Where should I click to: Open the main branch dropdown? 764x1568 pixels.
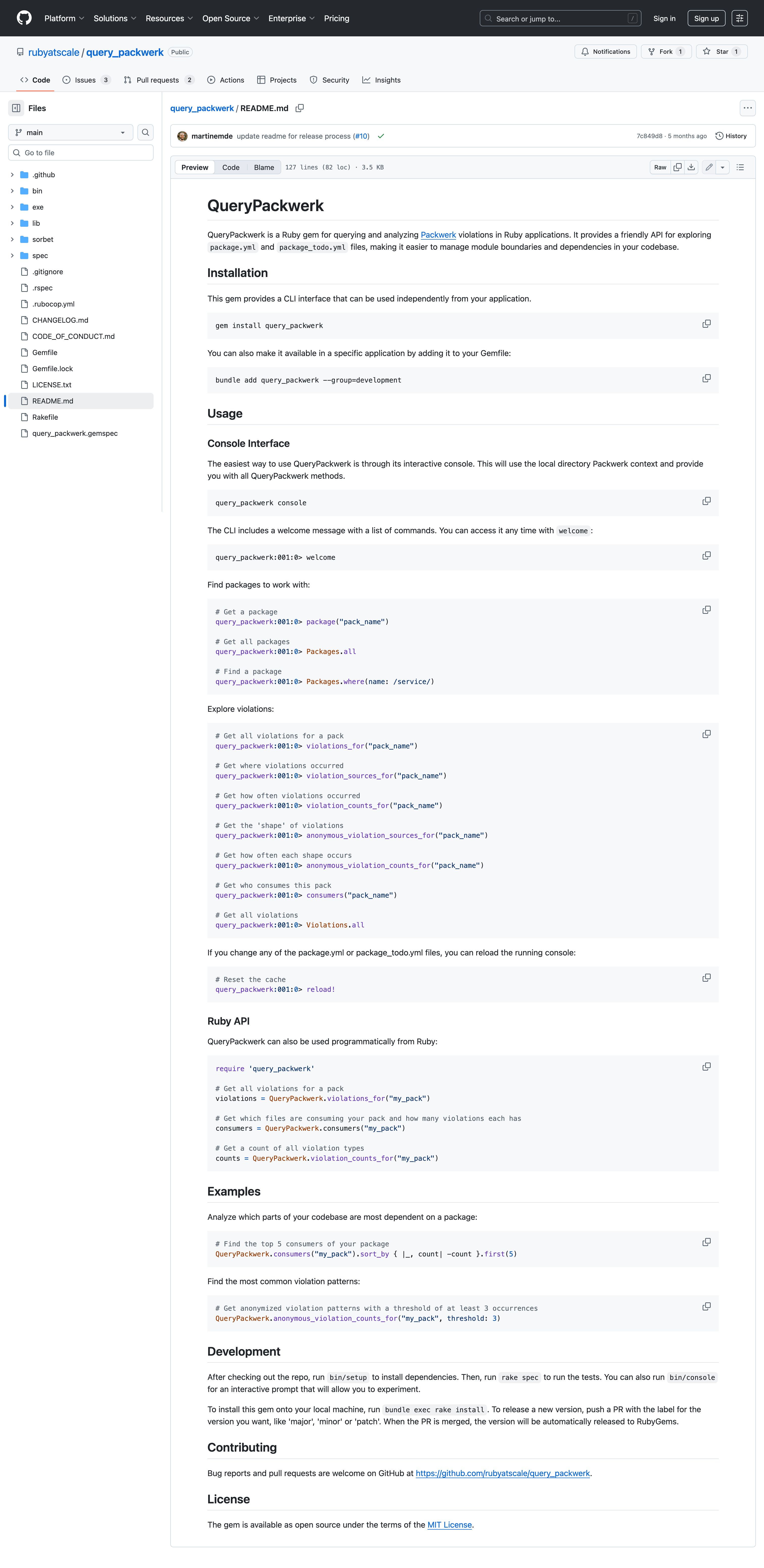point(71,133)
